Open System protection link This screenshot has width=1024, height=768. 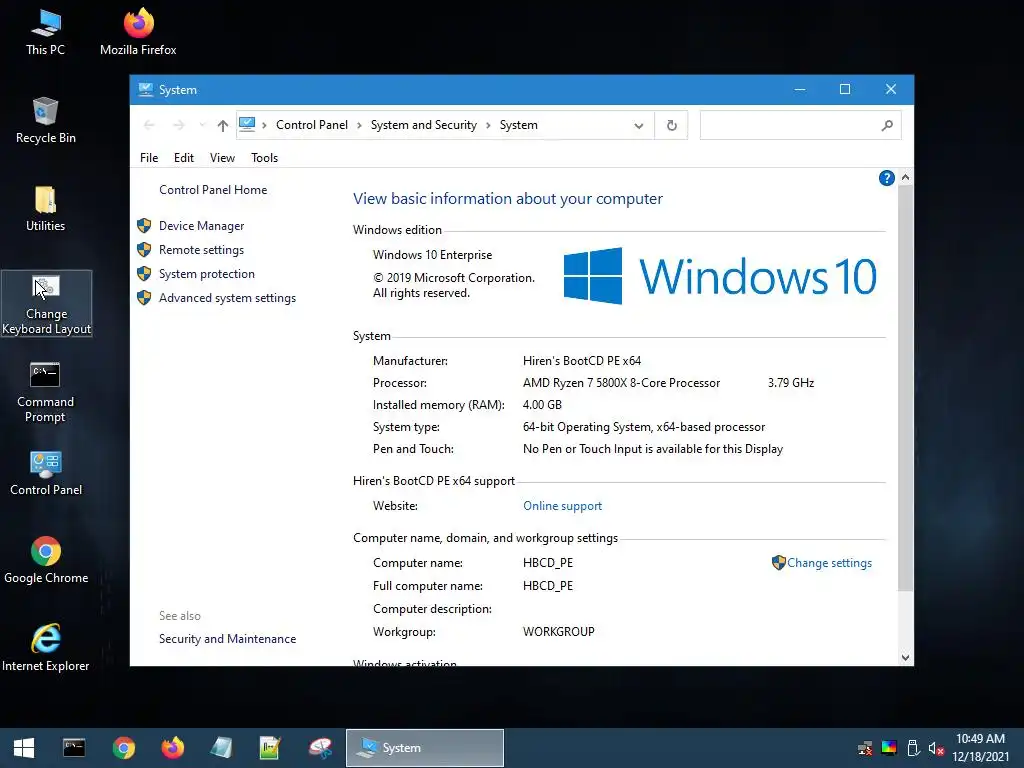206,274
